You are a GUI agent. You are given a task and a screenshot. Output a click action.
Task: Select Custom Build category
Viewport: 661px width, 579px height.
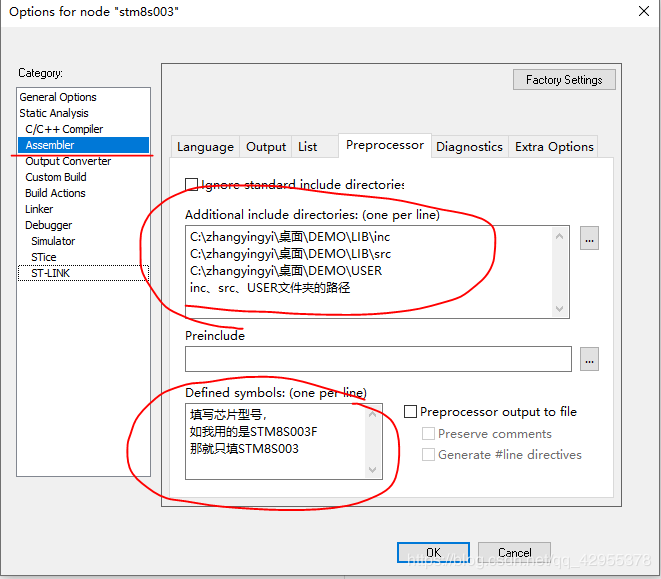coord(56,177)
